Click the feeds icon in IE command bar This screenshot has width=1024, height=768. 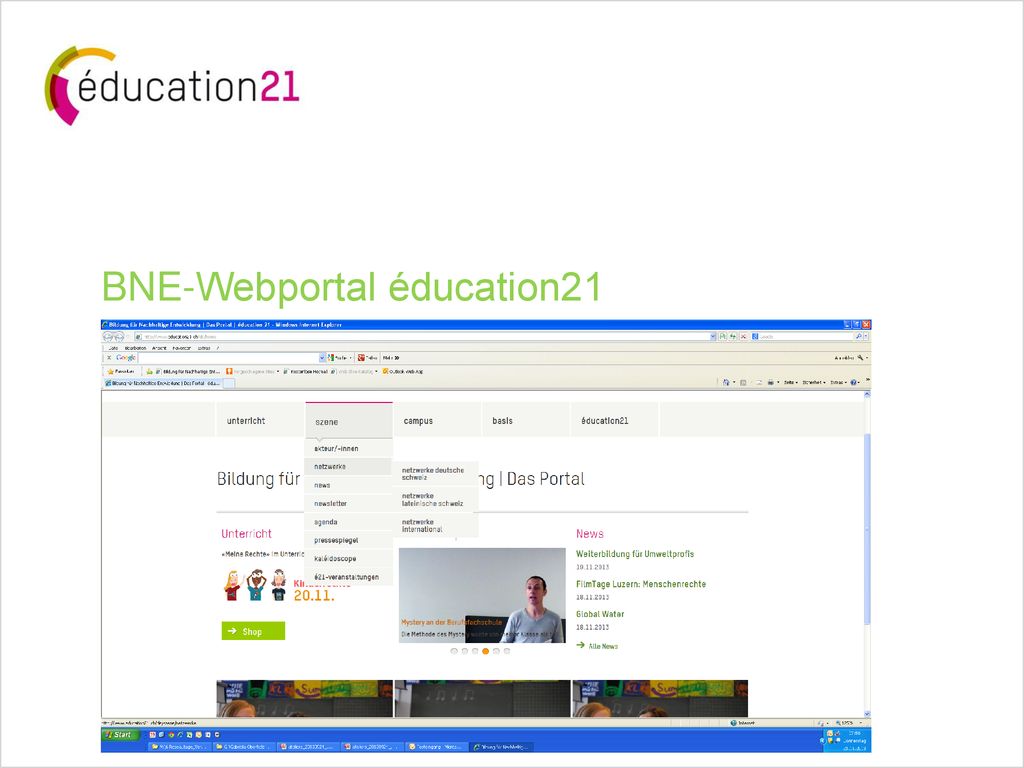point(743,383)
